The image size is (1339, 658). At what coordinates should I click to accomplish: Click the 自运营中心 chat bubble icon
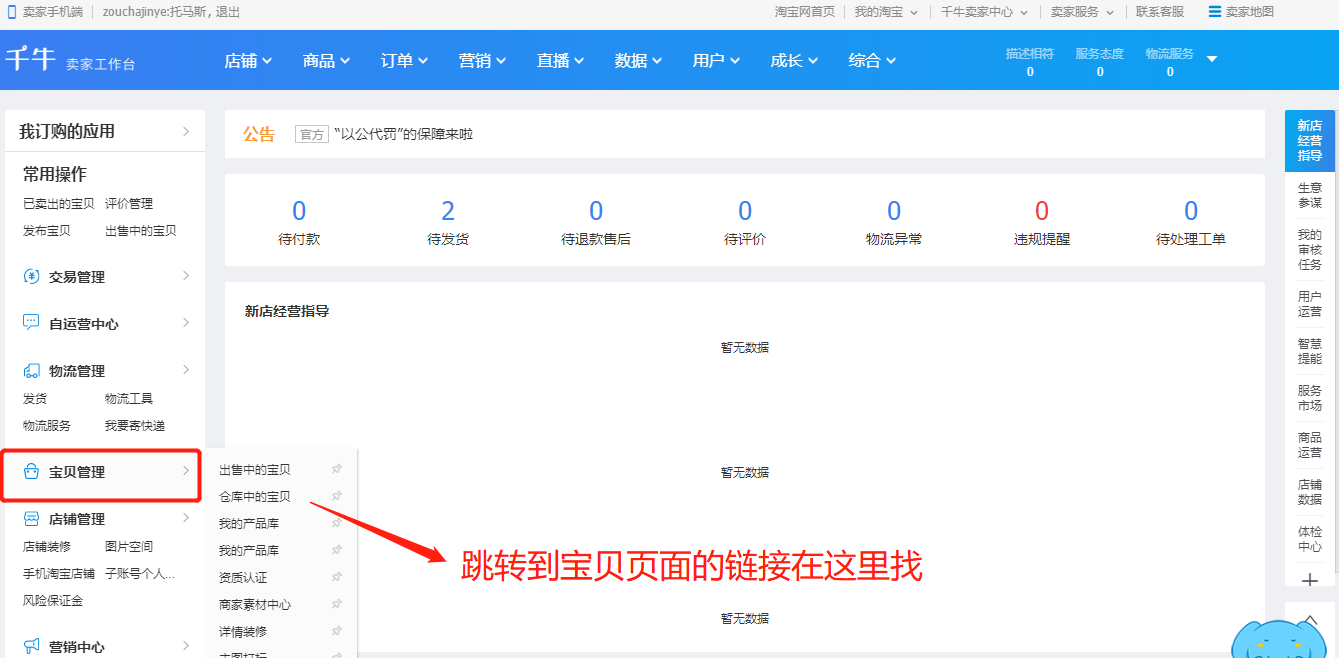(31, 323)
